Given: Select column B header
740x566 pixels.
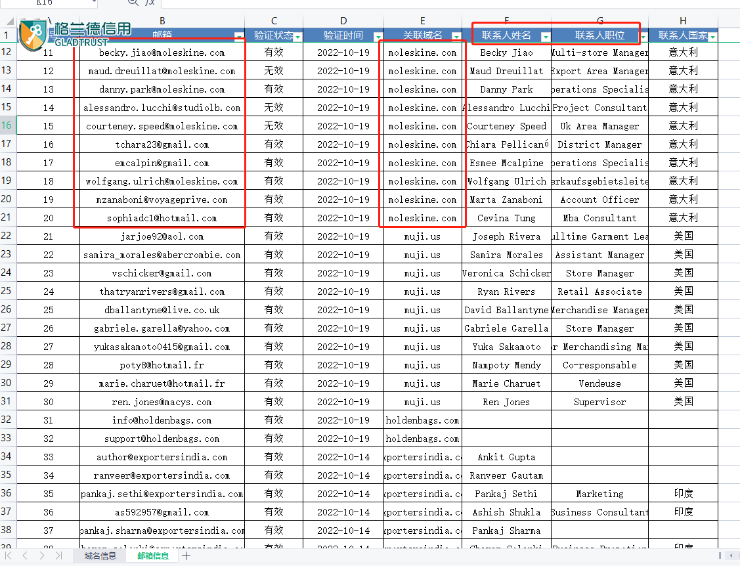Looking at the screenshot, I should pos(162,21).
